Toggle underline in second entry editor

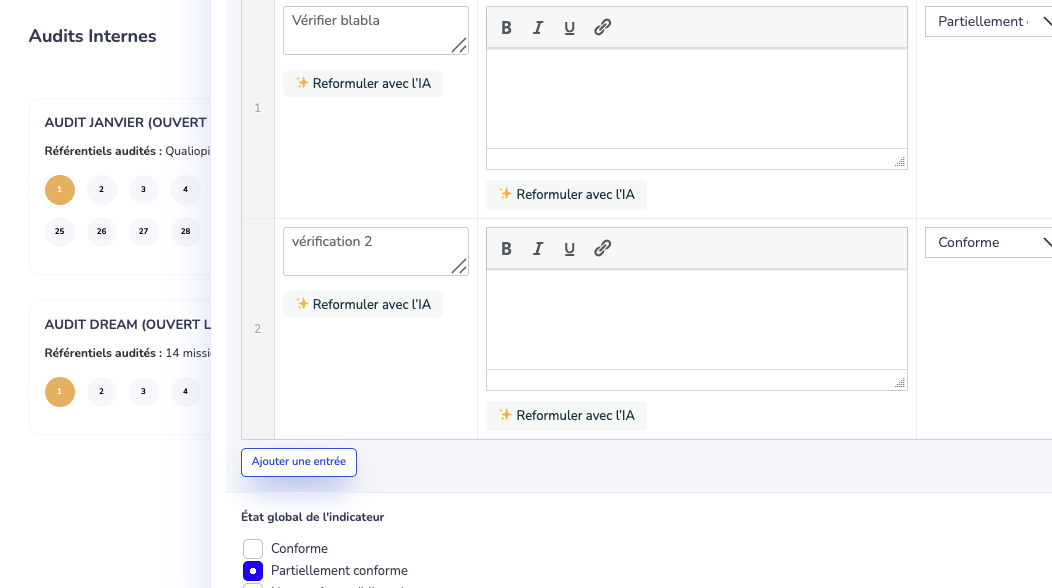click(x=570, y=249)
